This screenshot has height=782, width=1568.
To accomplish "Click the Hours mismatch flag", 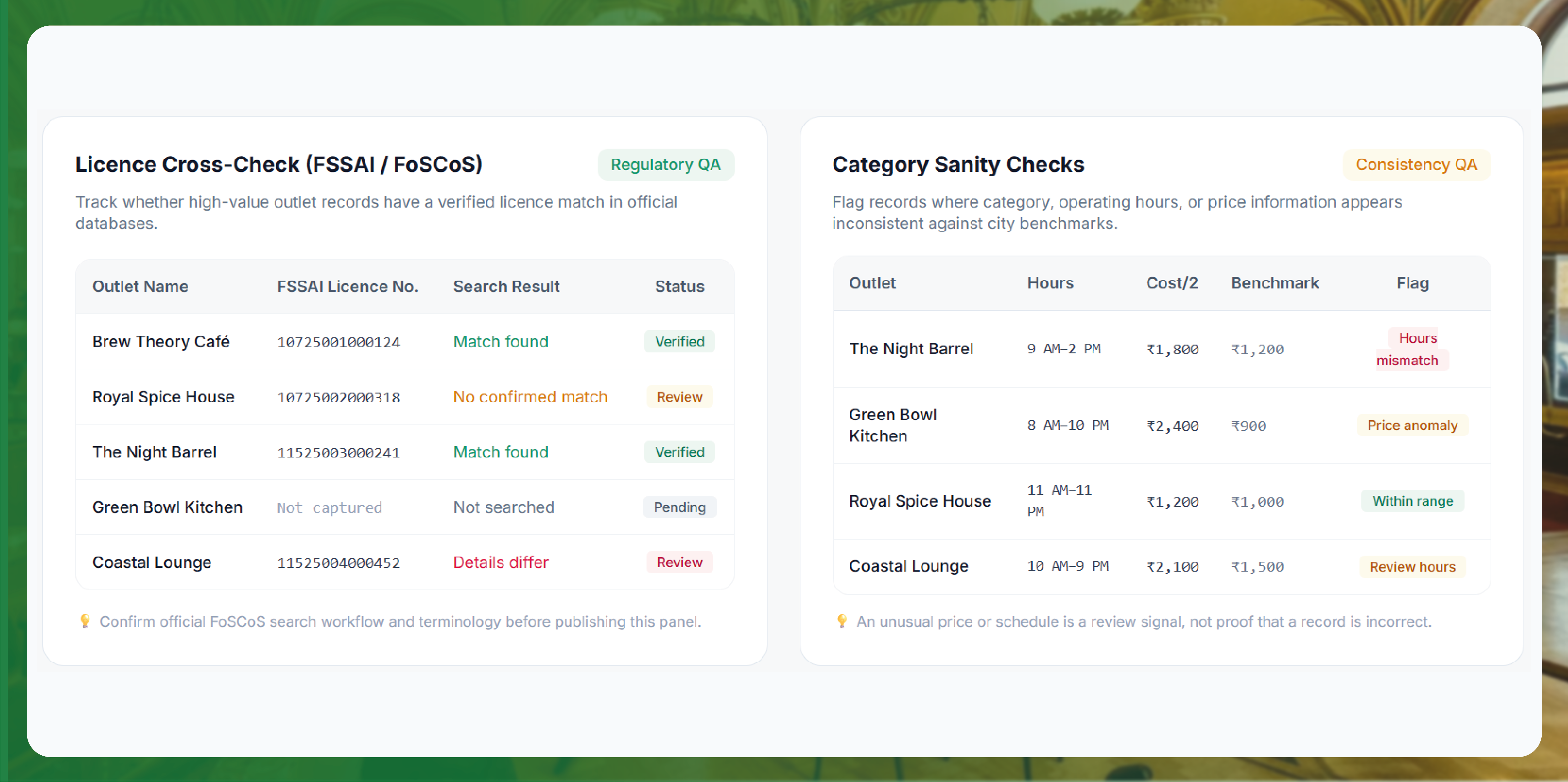I will (x=1413, y=349).
